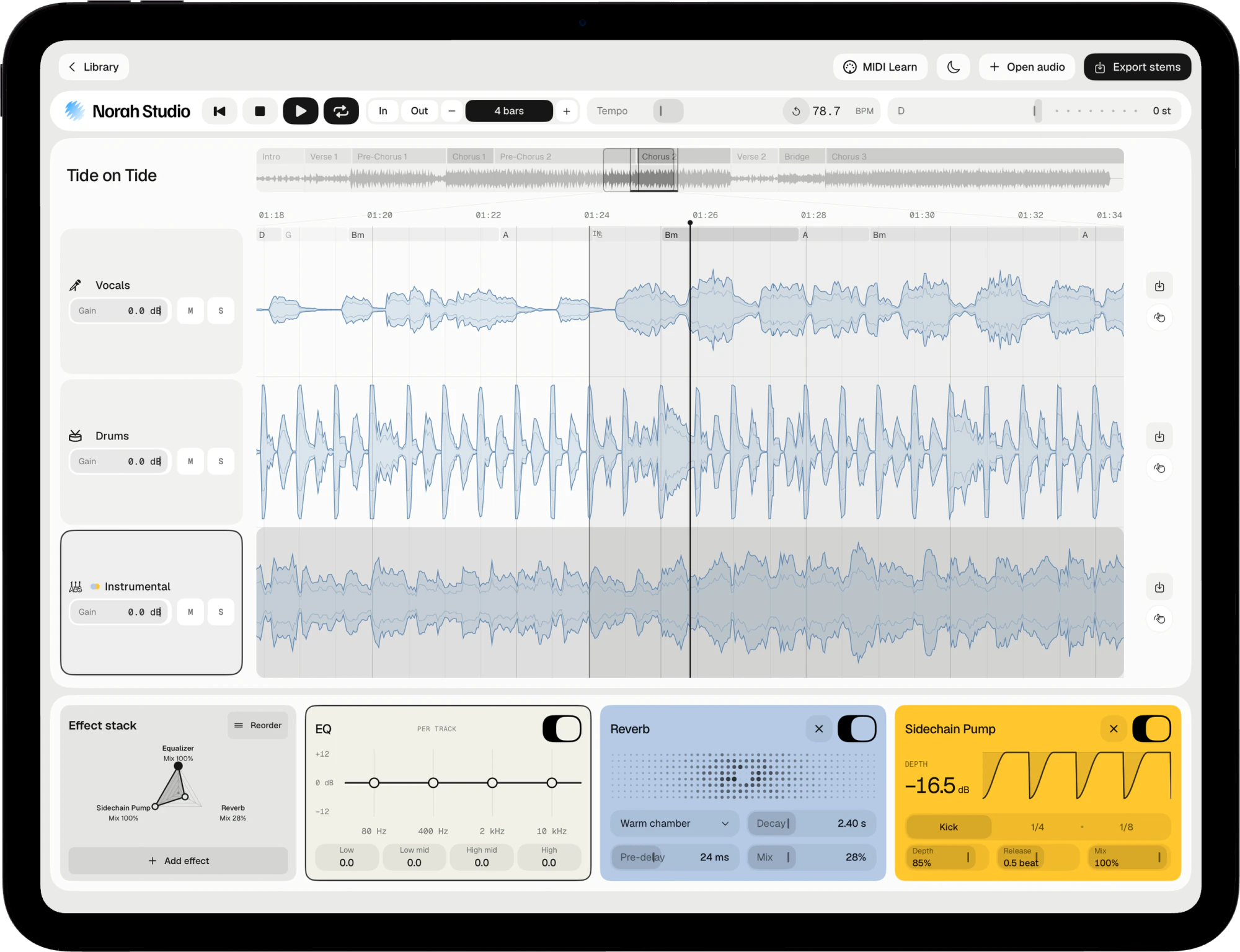1240x952 pixels.
Task: Mute the Vocals track
Action: coord(190,311)
